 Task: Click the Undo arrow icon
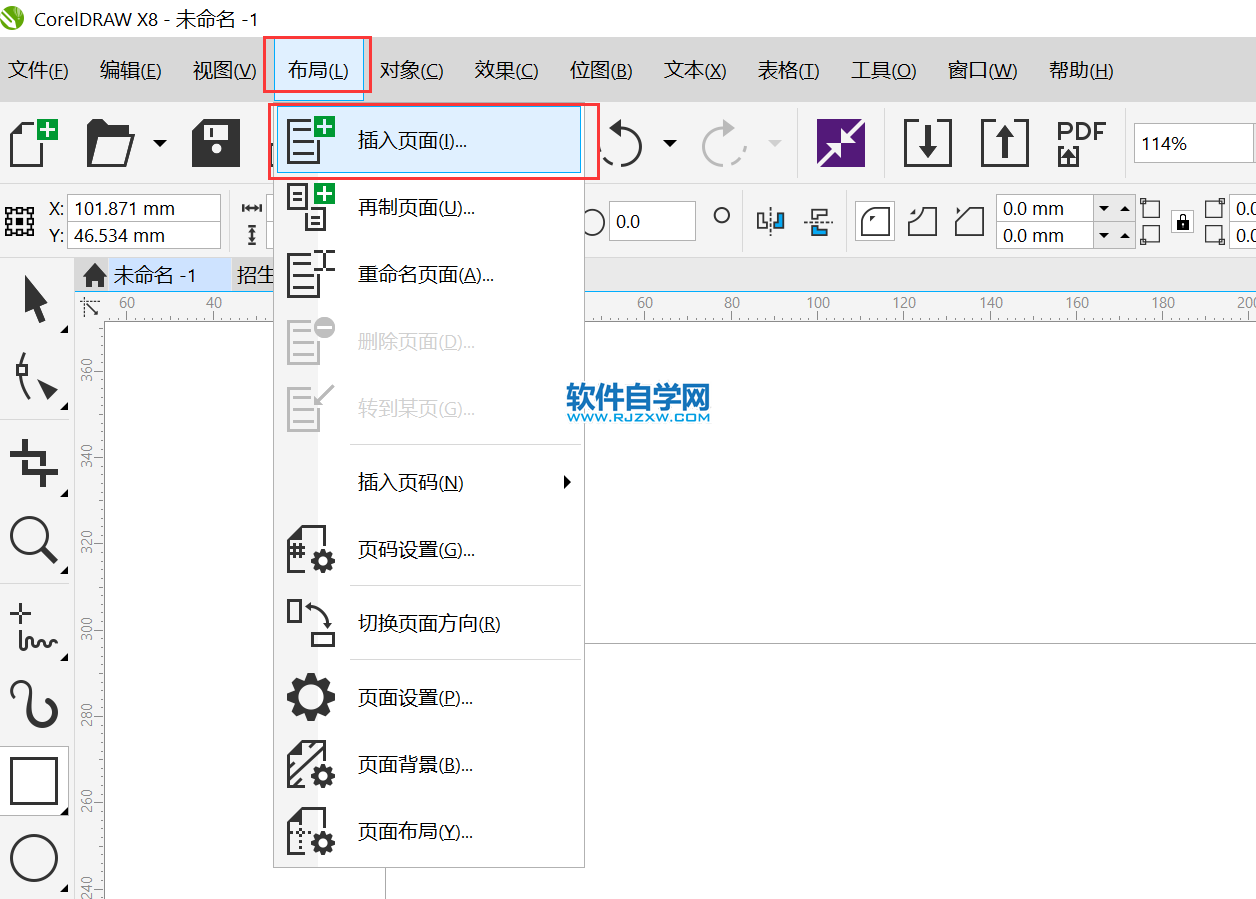(624, 143)
